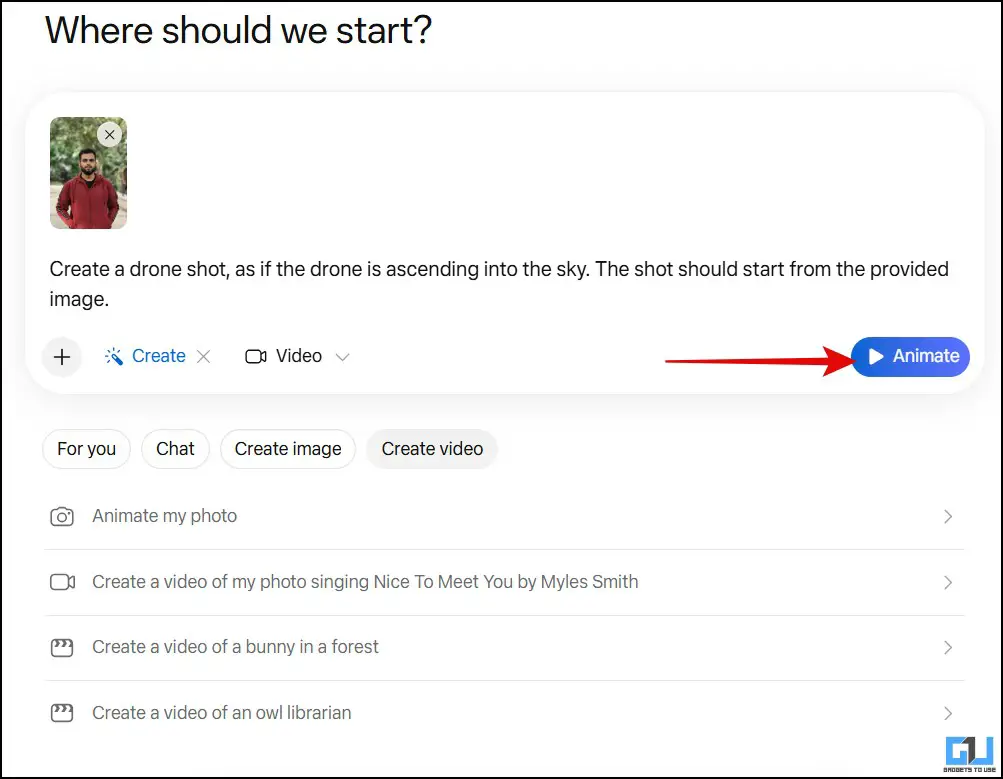Pick the Myles Smith singing video suggestion
This screenshot has height=779, width=1003.
(365, 582)
